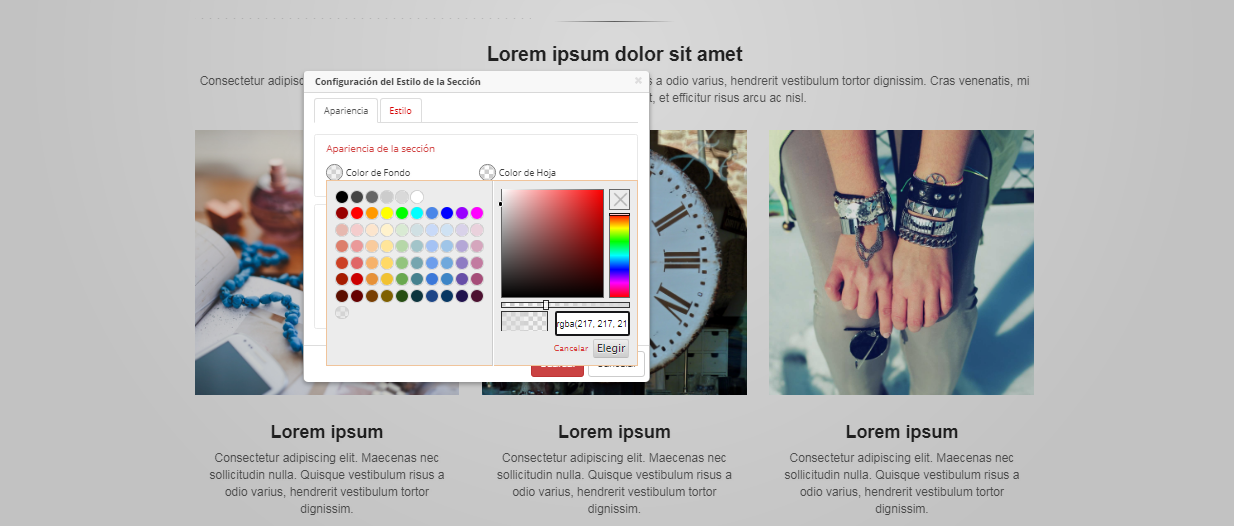This screenshot has height=526, width=1234.
Task: Click the Cancelar link in color picker
Action: coord(571,349)
